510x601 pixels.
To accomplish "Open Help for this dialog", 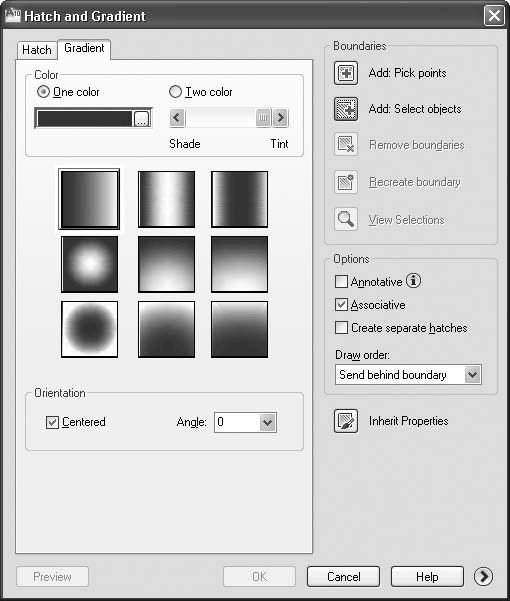I will 427,576.
